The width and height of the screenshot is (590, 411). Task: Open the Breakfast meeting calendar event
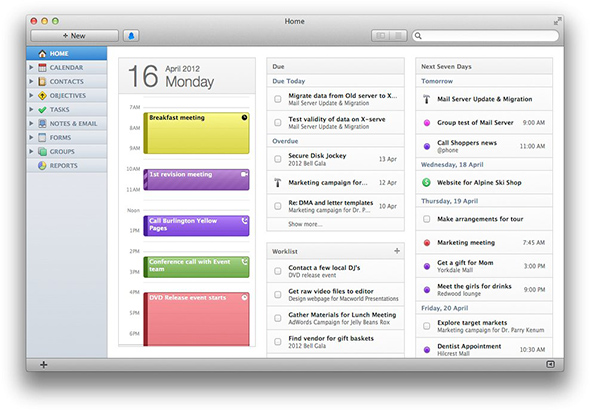(196, 133)
